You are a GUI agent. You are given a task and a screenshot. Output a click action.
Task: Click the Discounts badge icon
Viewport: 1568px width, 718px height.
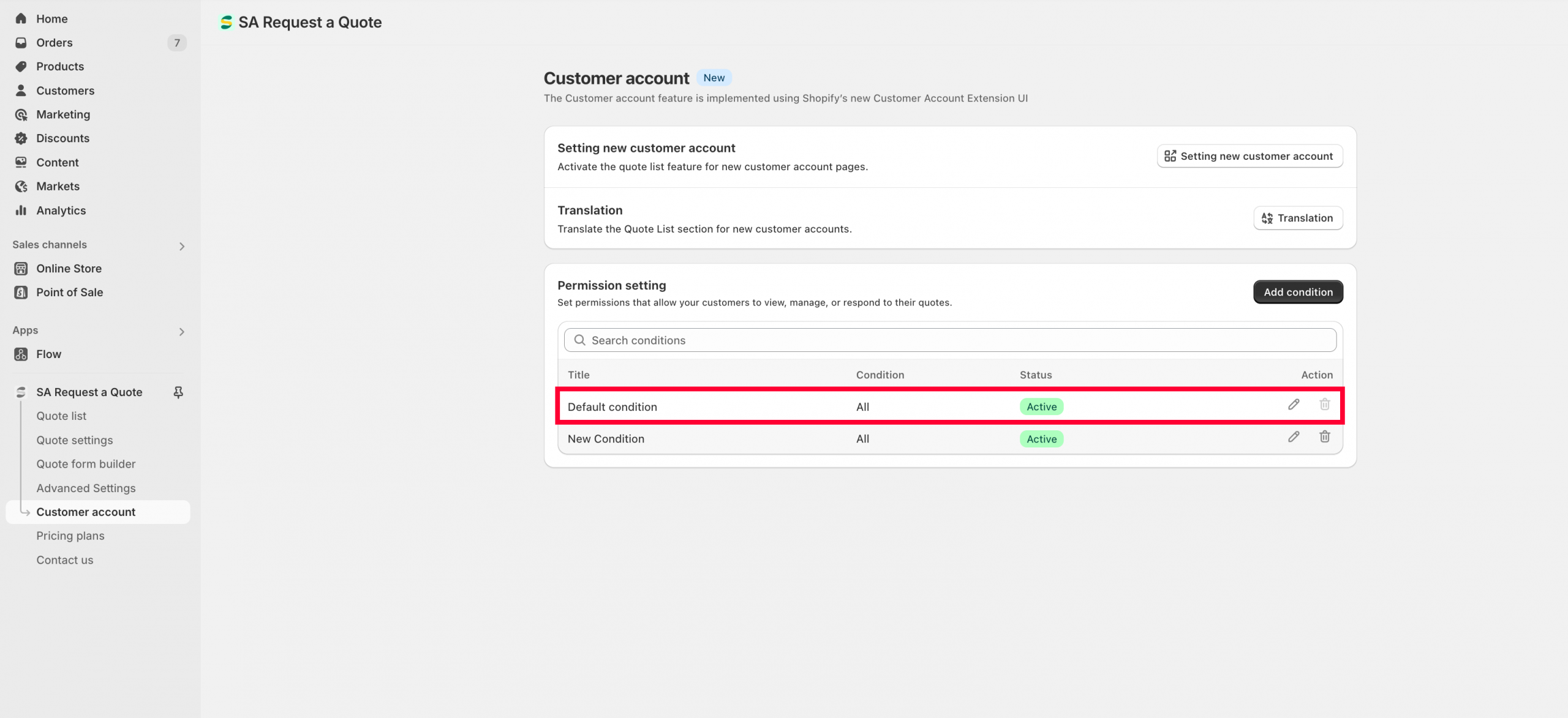click(21, 138)
